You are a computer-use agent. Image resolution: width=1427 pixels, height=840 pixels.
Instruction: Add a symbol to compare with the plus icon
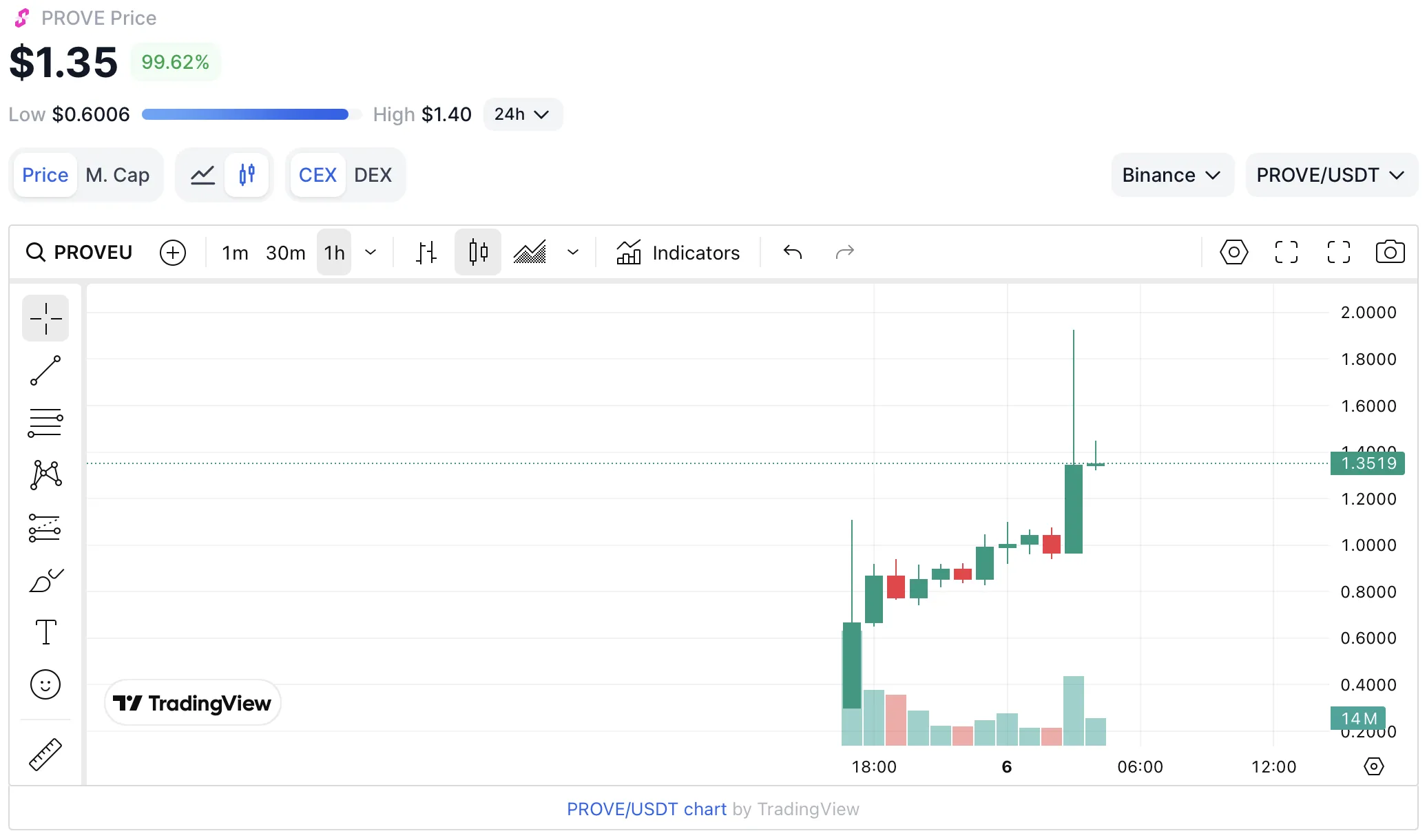click(173, 253)
